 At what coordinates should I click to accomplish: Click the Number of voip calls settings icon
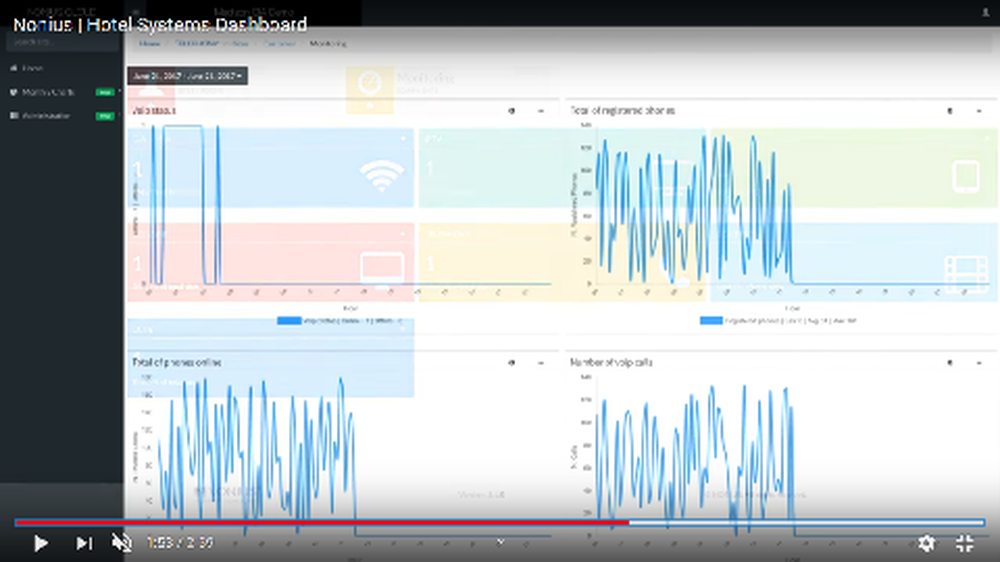[x=950, y=363]
